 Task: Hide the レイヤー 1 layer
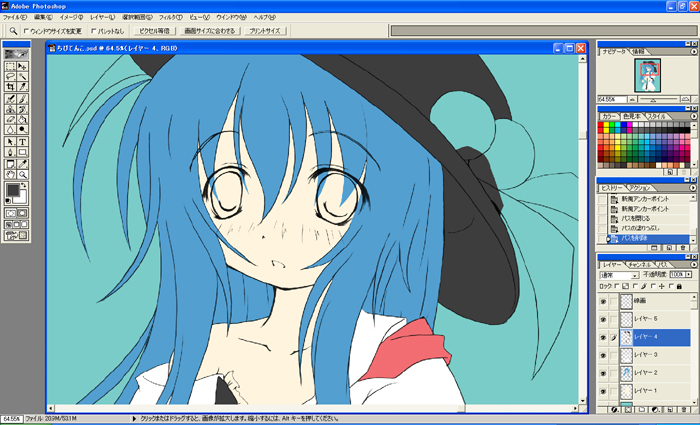pos(603,392)
